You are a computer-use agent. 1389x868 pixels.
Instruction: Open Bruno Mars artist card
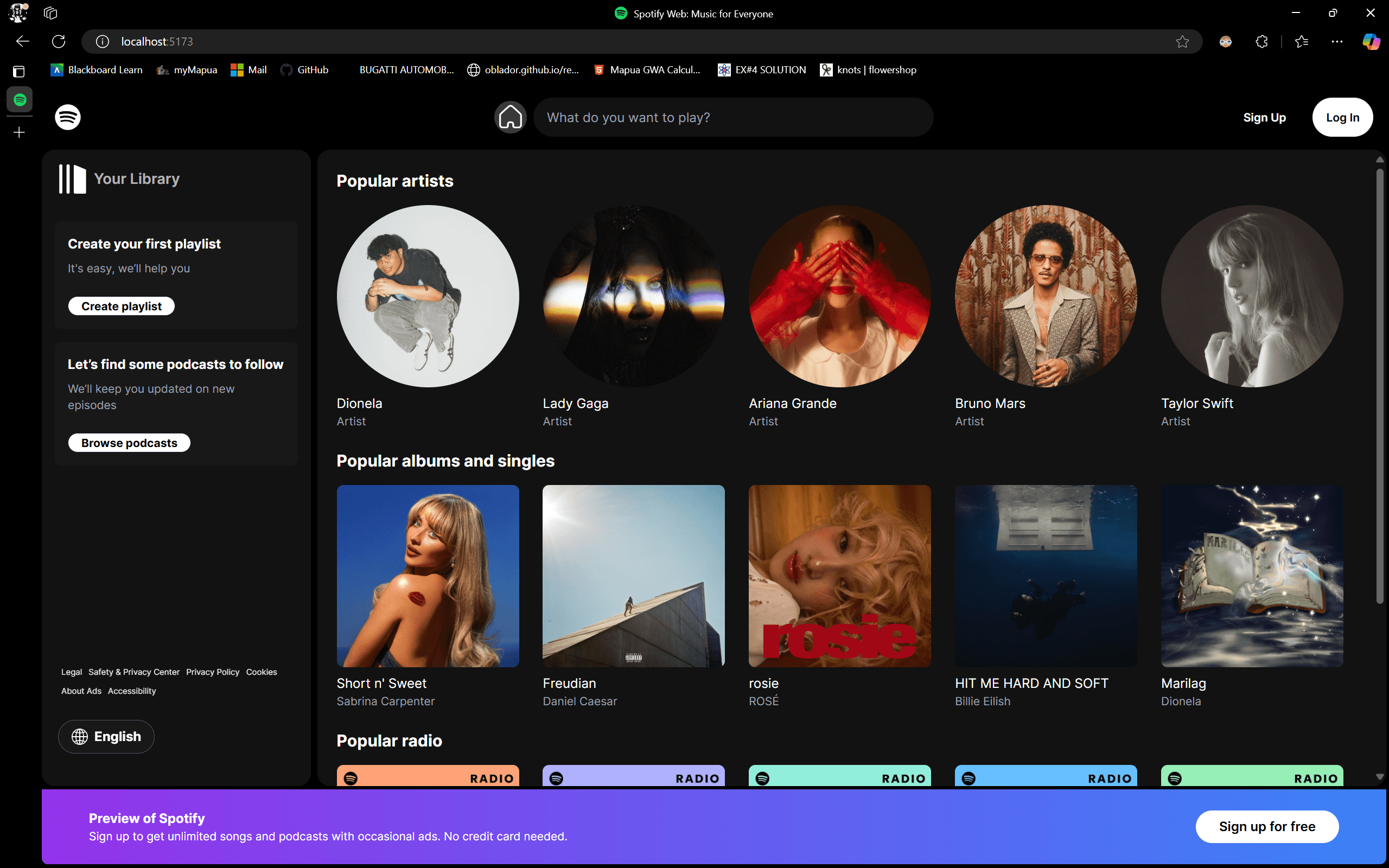click(1046, 316)
